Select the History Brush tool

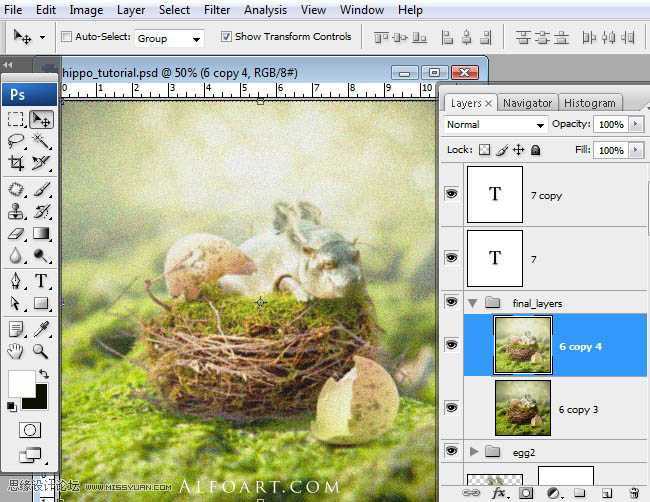tap(41, 211)
